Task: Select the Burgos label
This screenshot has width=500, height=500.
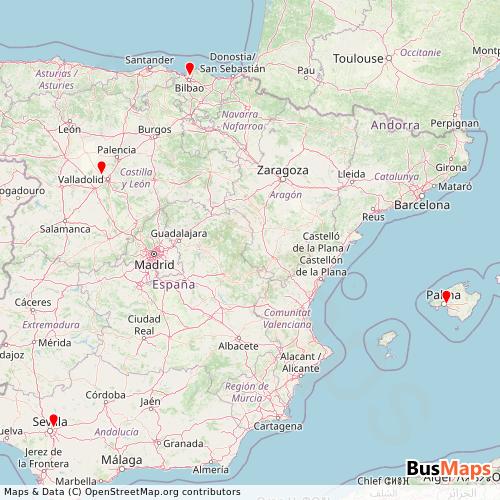Action: point(155,130)
